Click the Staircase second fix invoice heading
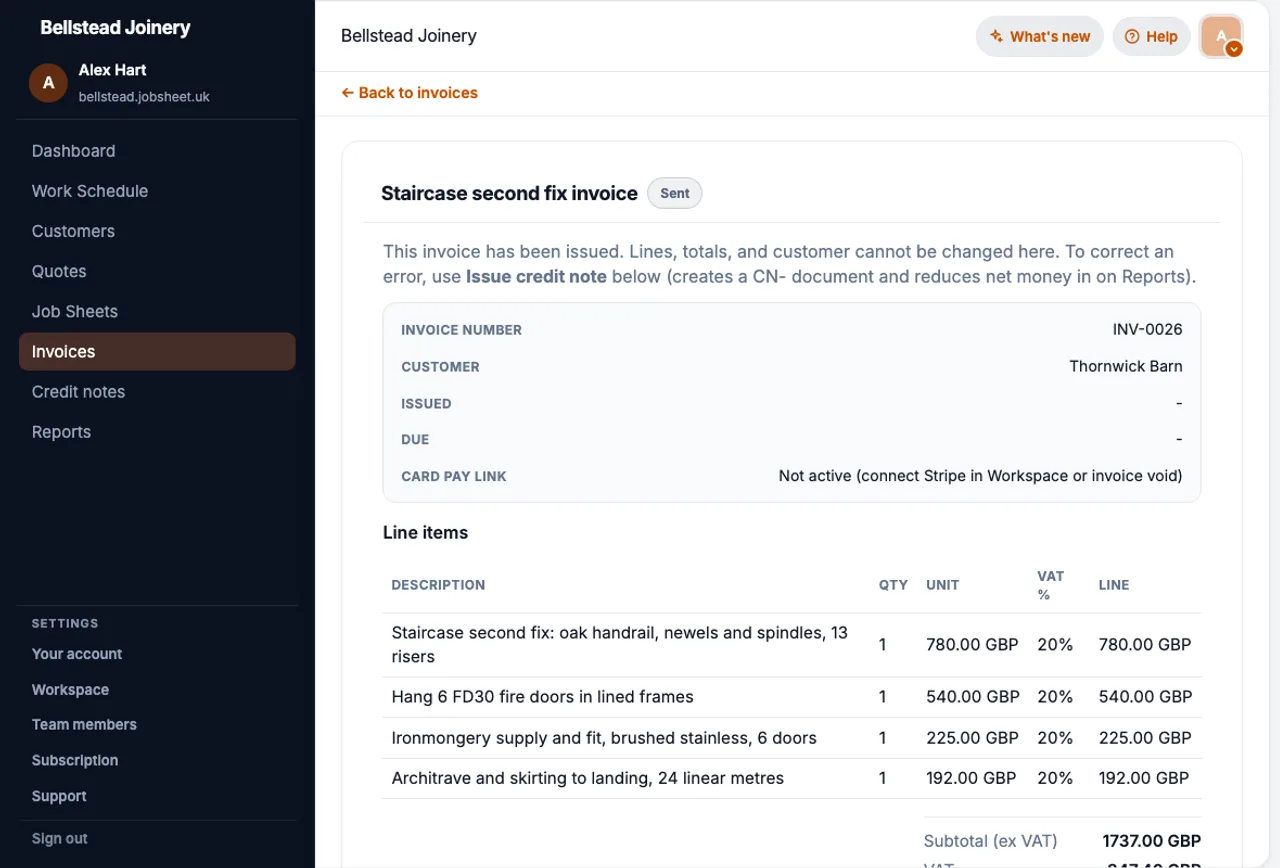The image size is (1280, 868). [509, 194]
